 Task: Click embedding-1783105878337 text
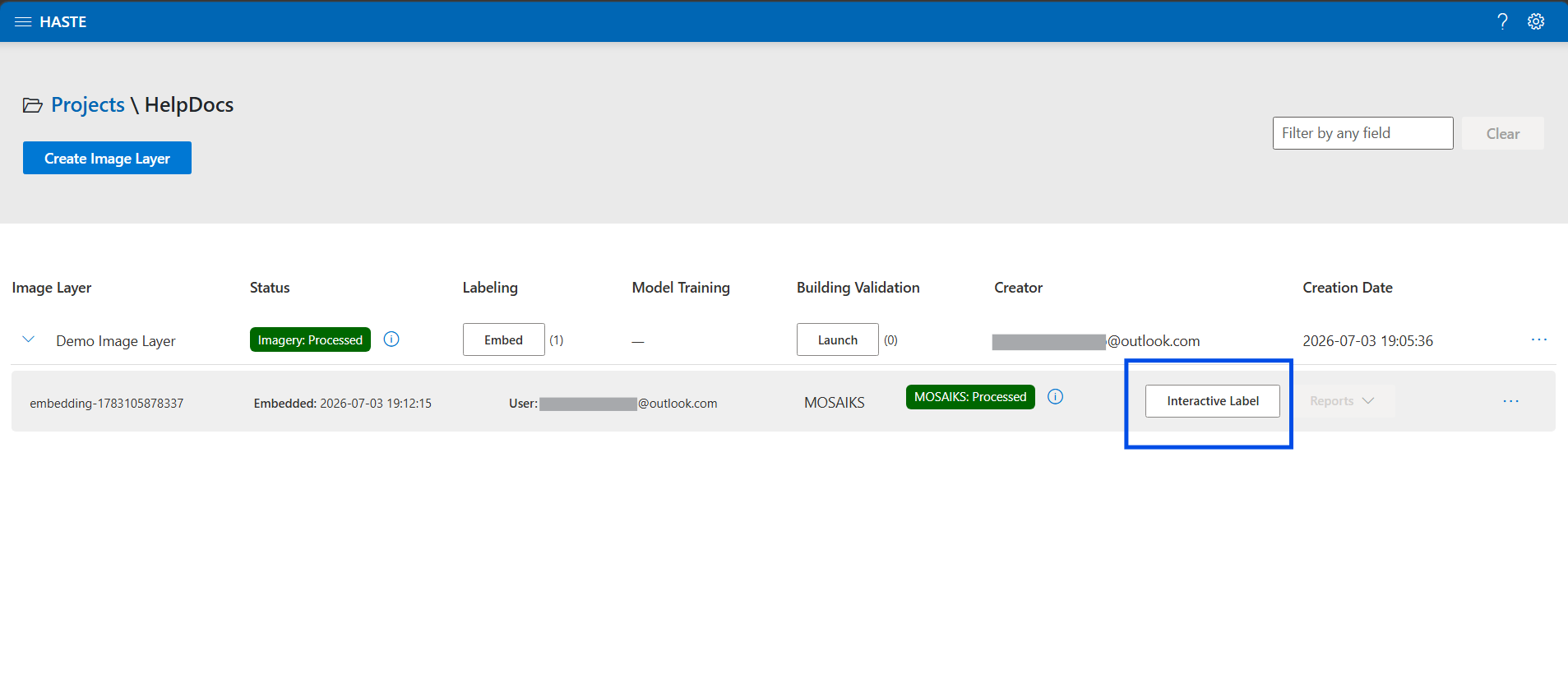click(x=107, y=404)
